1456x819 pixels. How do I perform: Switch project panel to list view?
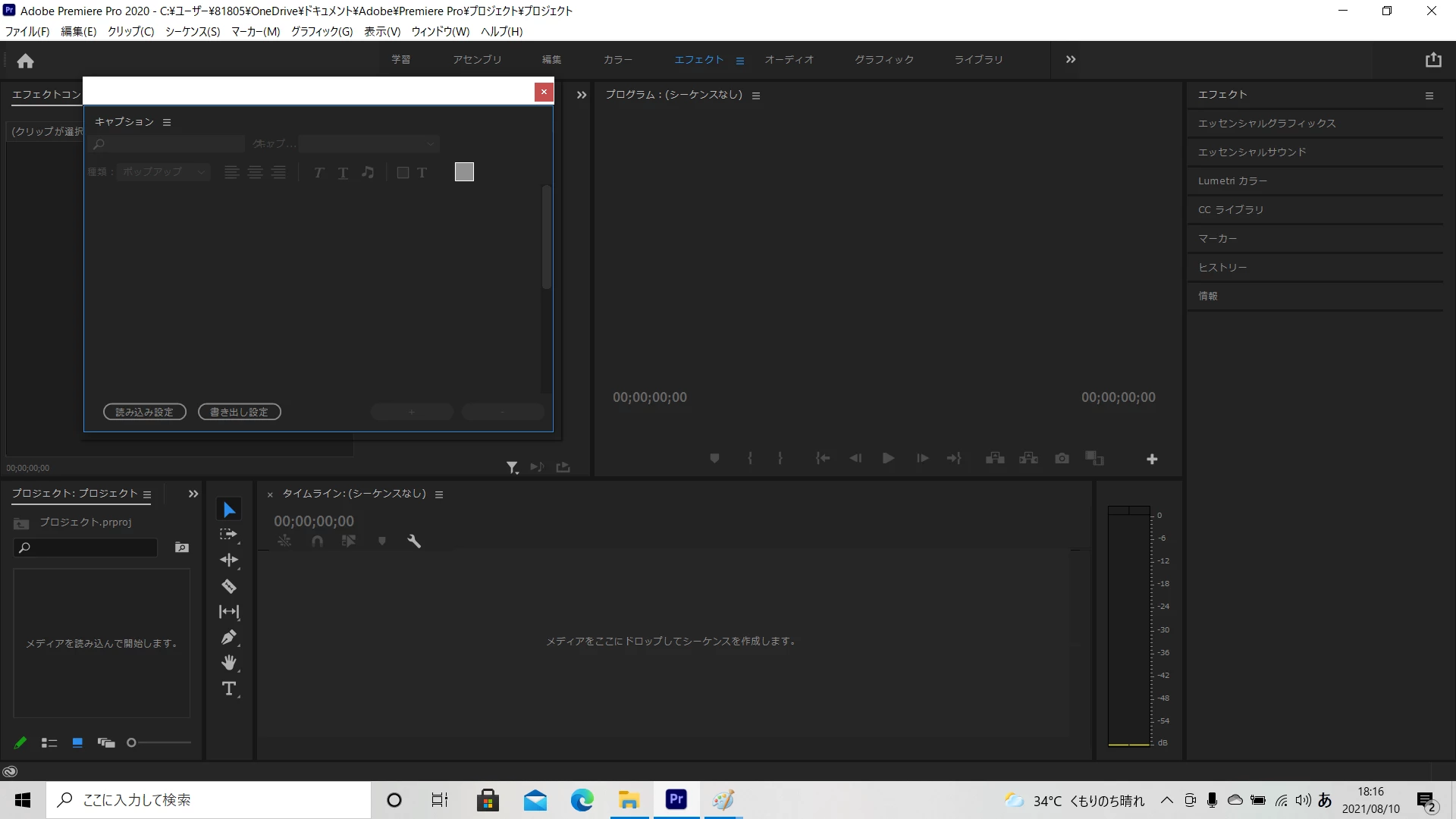49,742
